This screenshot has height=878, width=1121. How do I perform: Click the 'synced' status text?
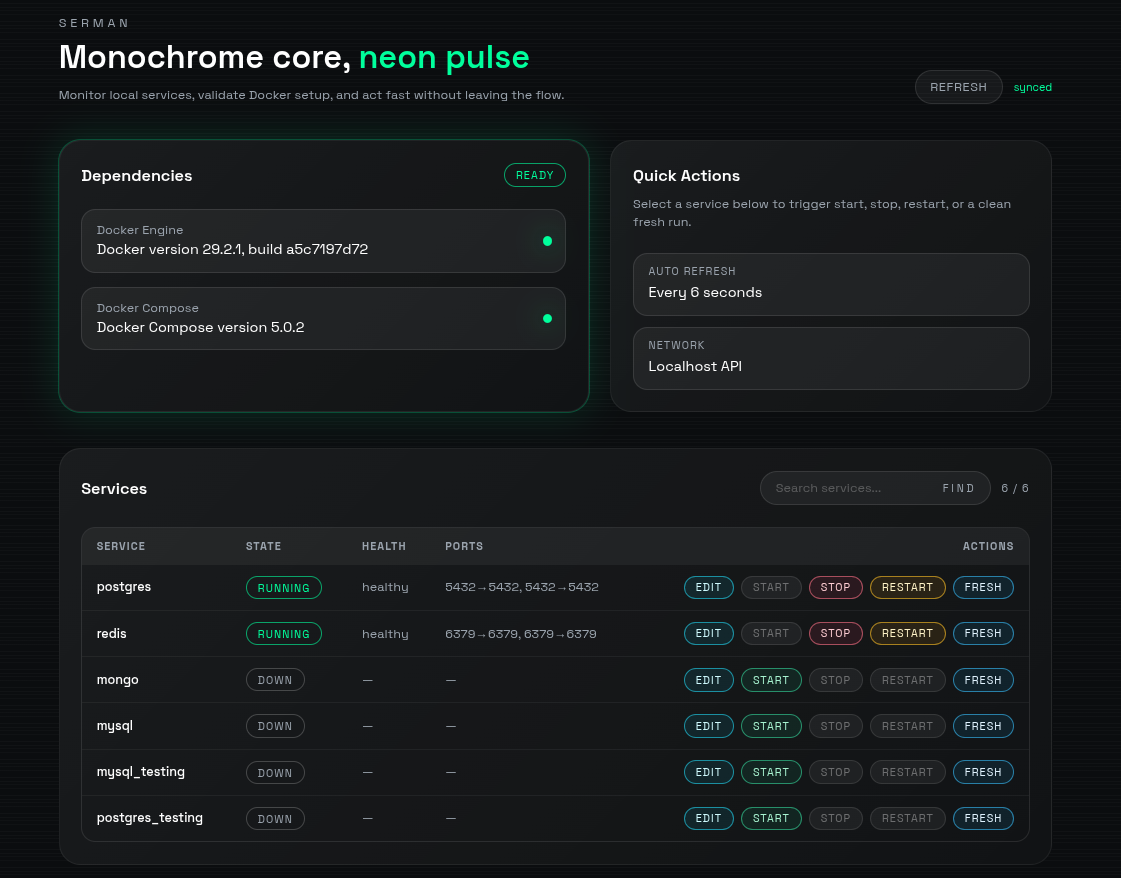[1032, 87]
